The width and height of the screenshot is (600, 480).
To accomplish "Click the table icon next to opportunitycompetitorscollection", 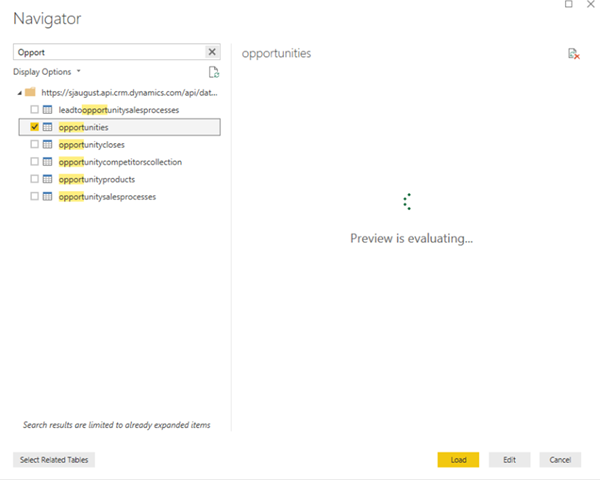I will click(x=48, y=161).
